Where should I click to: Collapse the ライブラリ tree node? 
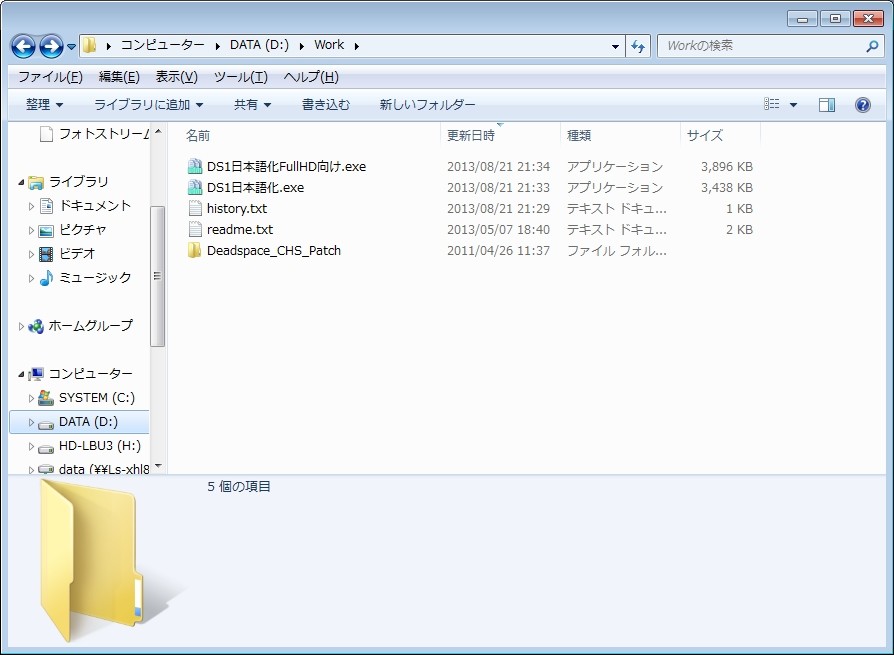tap(21, 182)
